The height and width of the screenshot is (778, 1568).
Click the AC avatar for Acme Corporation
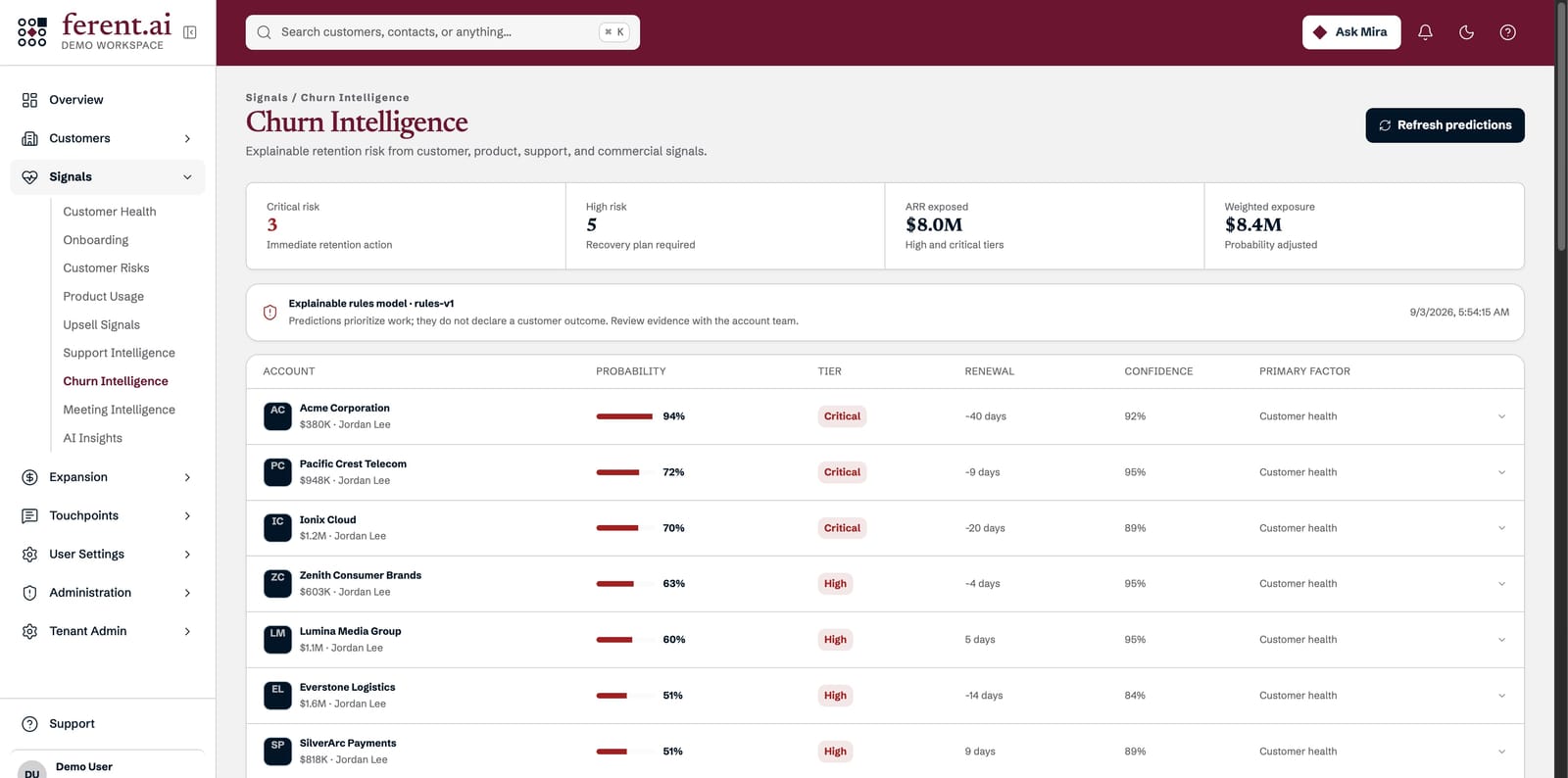coord(277,416)
